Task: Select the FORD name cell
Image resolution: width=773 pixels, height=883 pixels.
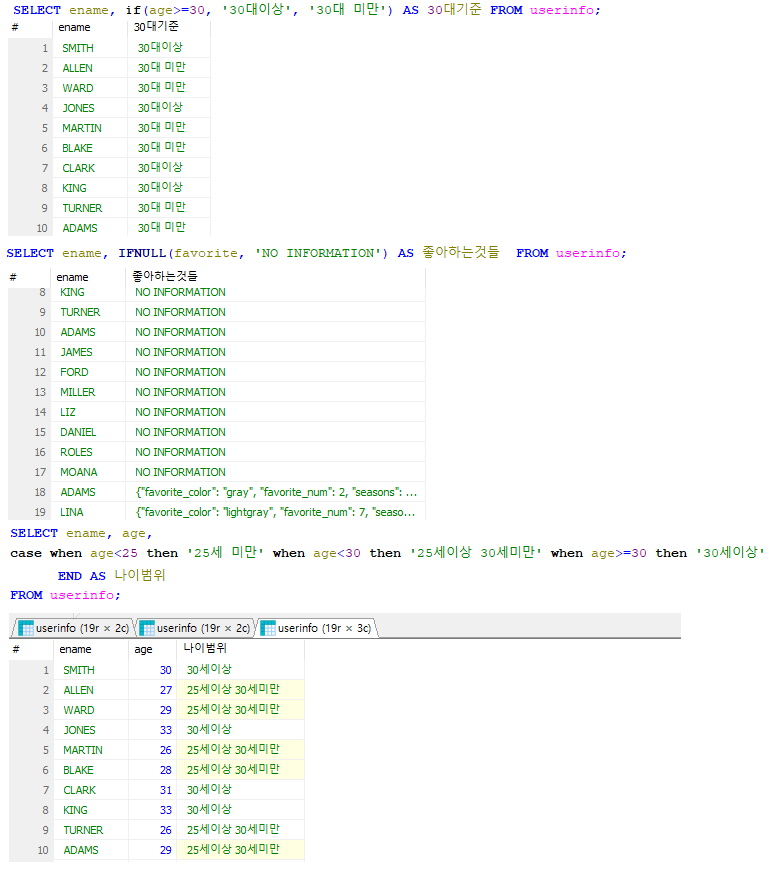Action: (88, 372)
